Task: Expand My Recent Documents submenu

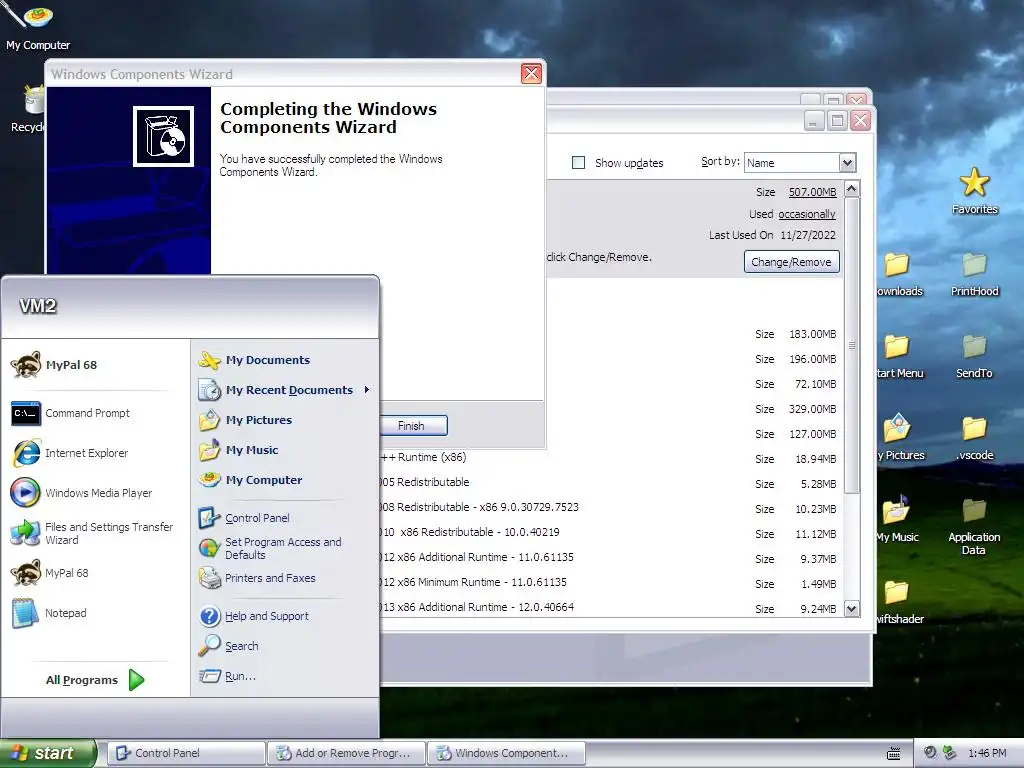Action: 285,391
